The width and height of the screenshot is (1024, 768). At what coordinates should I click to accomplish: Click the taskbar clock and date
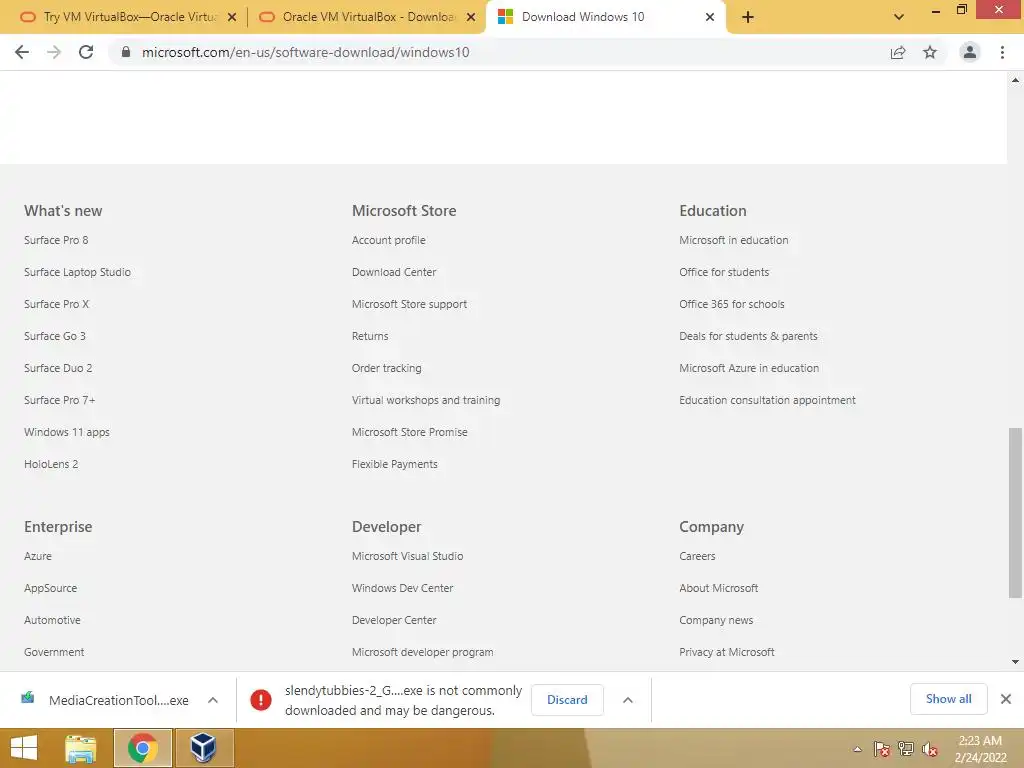pyautogui.click(x=980, y=749)
